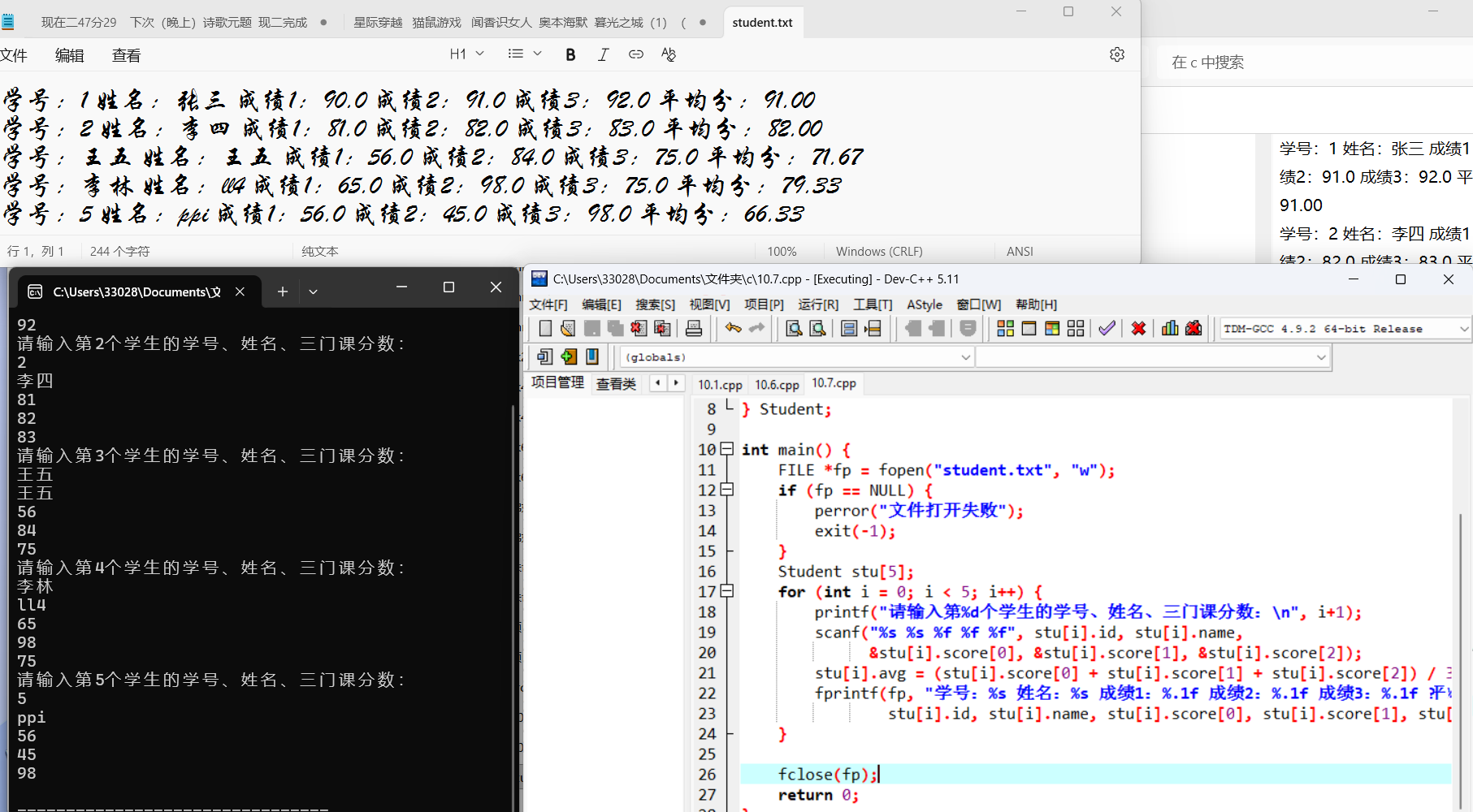The height and width of the screenshot is (812, 1473).
Task: Open the 运行[R] menu in Dev-C++
Action: (818, 304)
